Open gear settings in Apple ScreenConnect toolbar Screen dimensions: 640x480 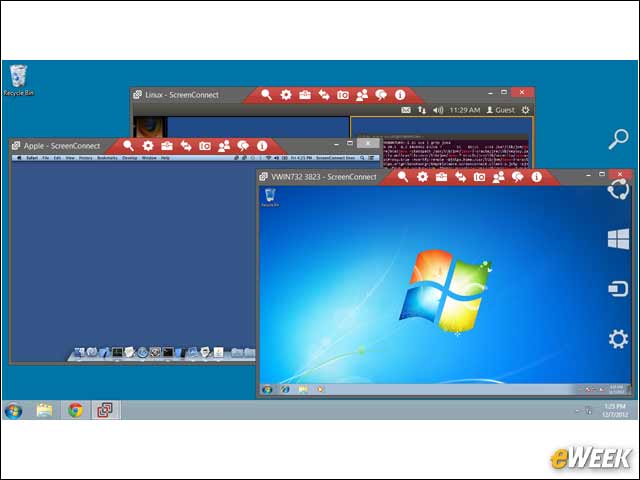pos(148,146)
